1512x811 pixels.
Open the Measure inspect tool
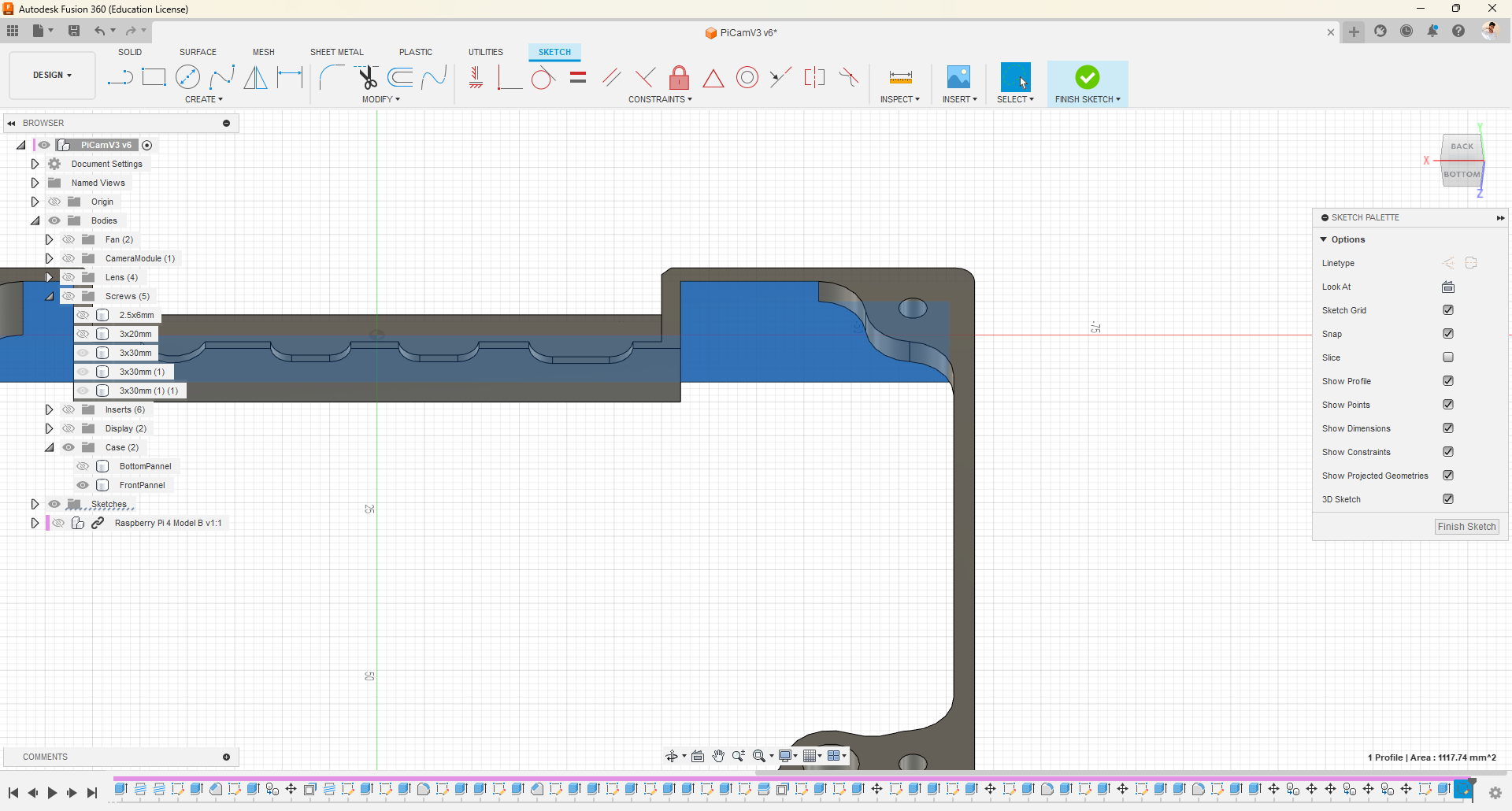900,77
